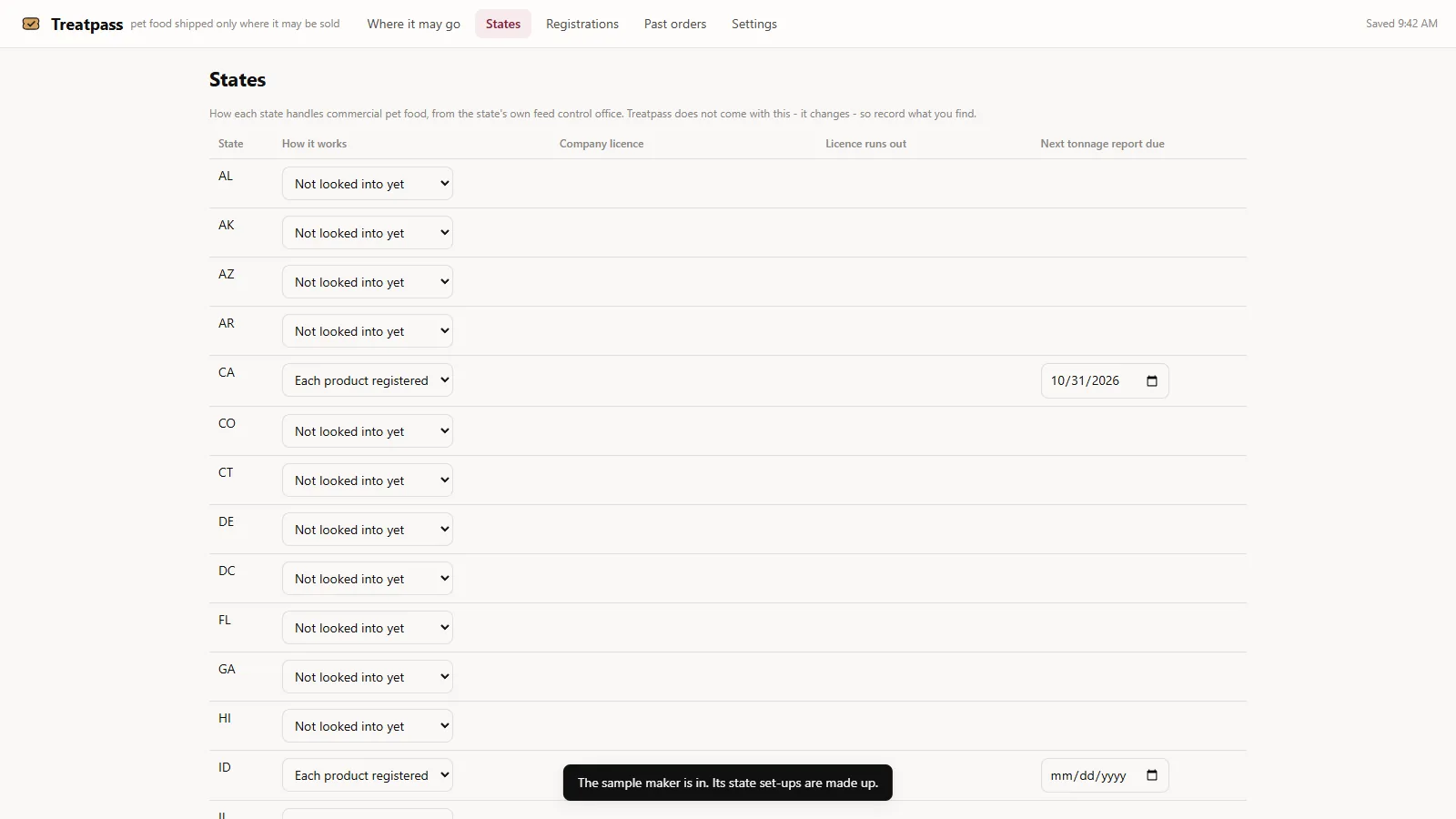Open the AK How it works dropdown
1456x819 pixels.
pos(368,233)
